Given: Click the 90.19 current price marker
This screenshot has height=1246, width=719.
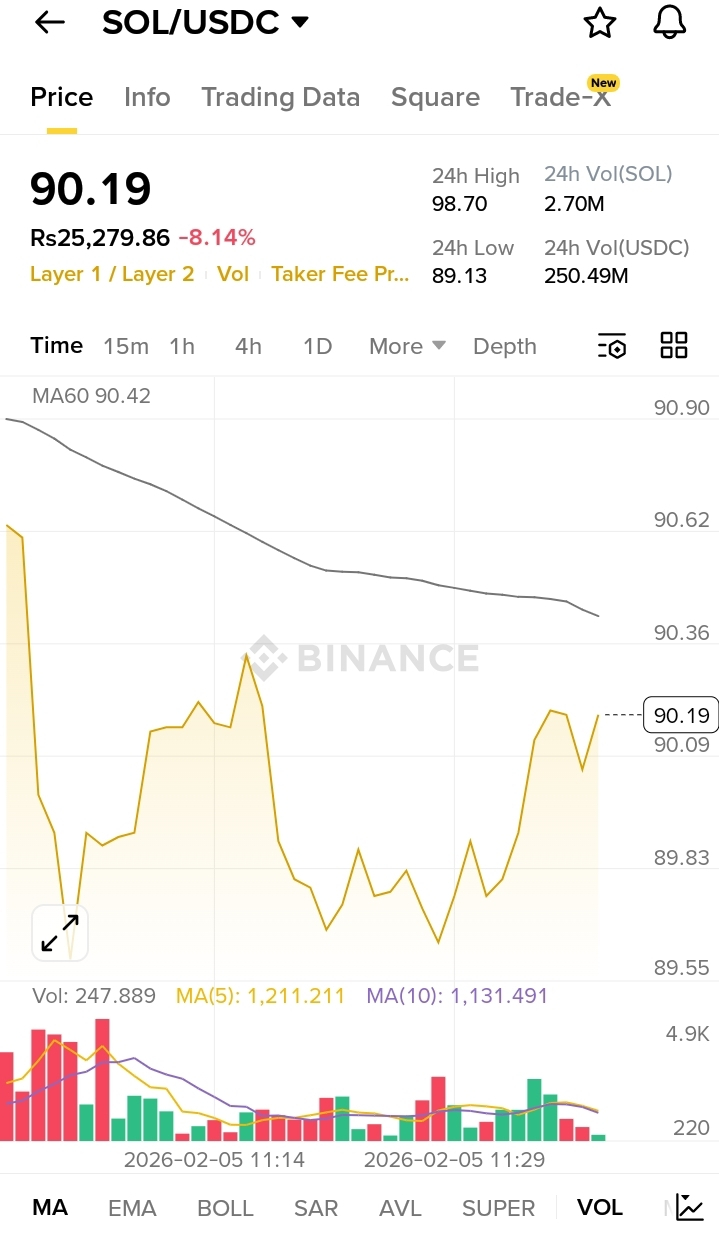Looking at the screenshot, I should [682, 715].
